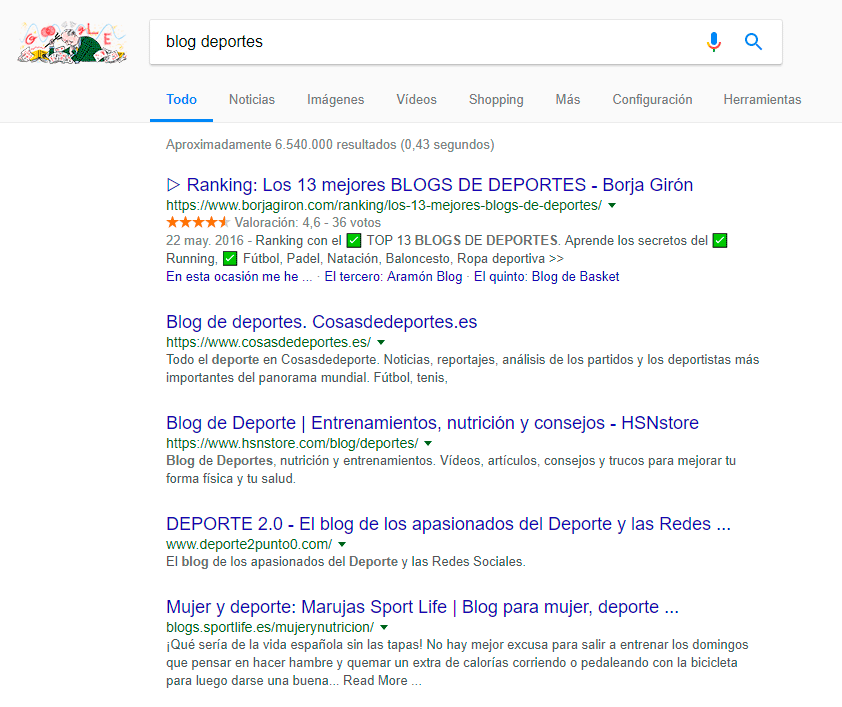Open 'Mujer y deporte: Marujas Sport Life' result
842x707 pixels.
pos(422,607)
